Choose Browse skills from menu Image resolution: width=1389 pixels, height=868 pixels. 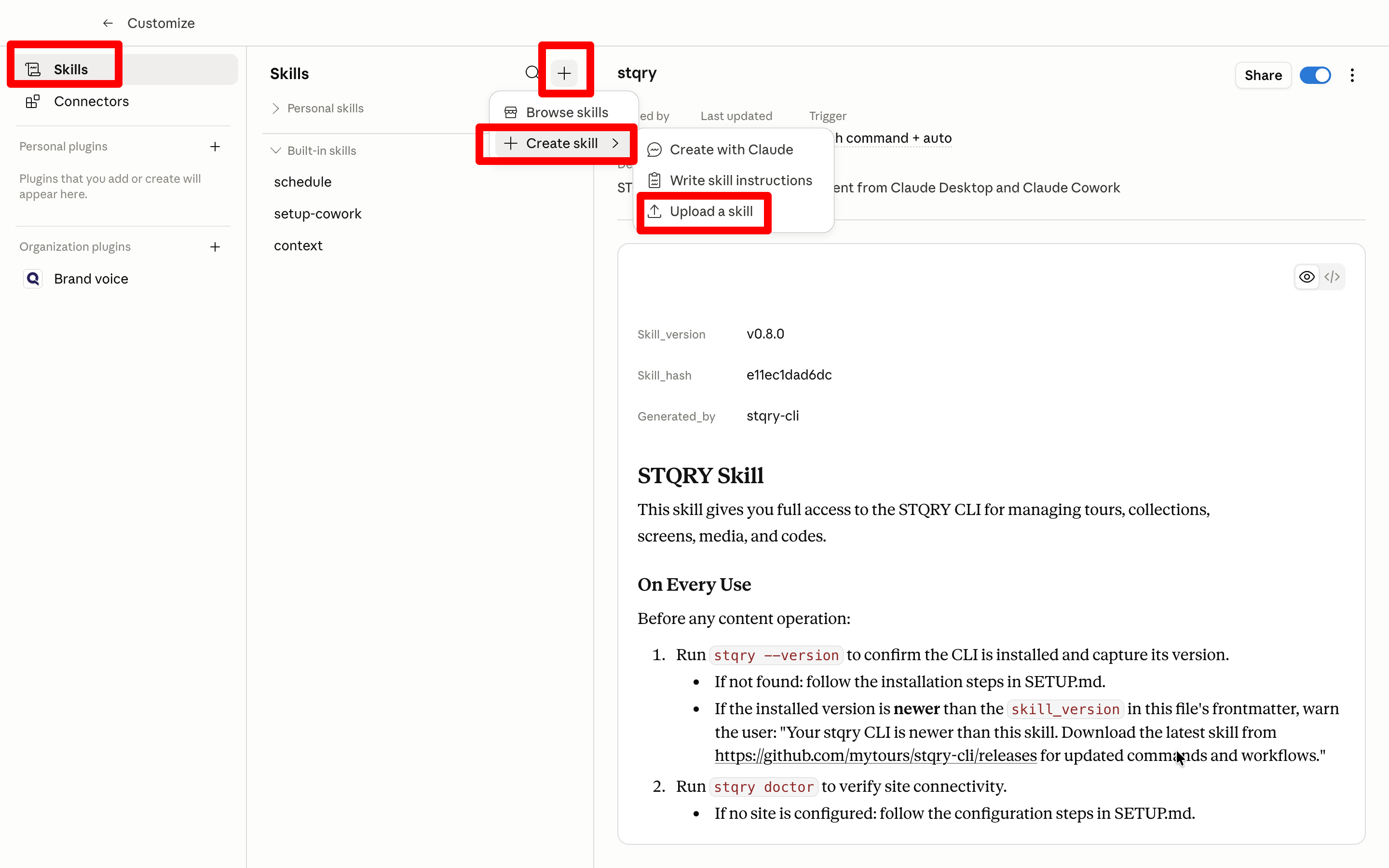tap(563, 112)
